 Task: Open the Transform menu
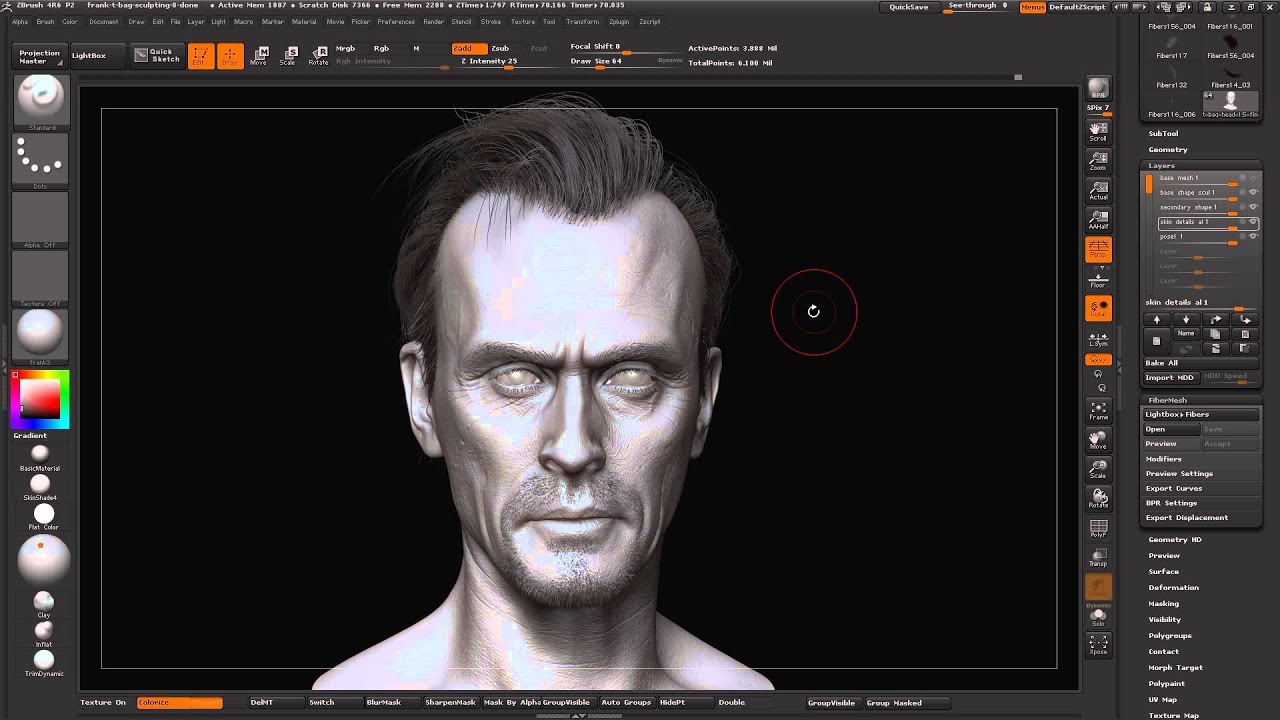coord(583,21)
